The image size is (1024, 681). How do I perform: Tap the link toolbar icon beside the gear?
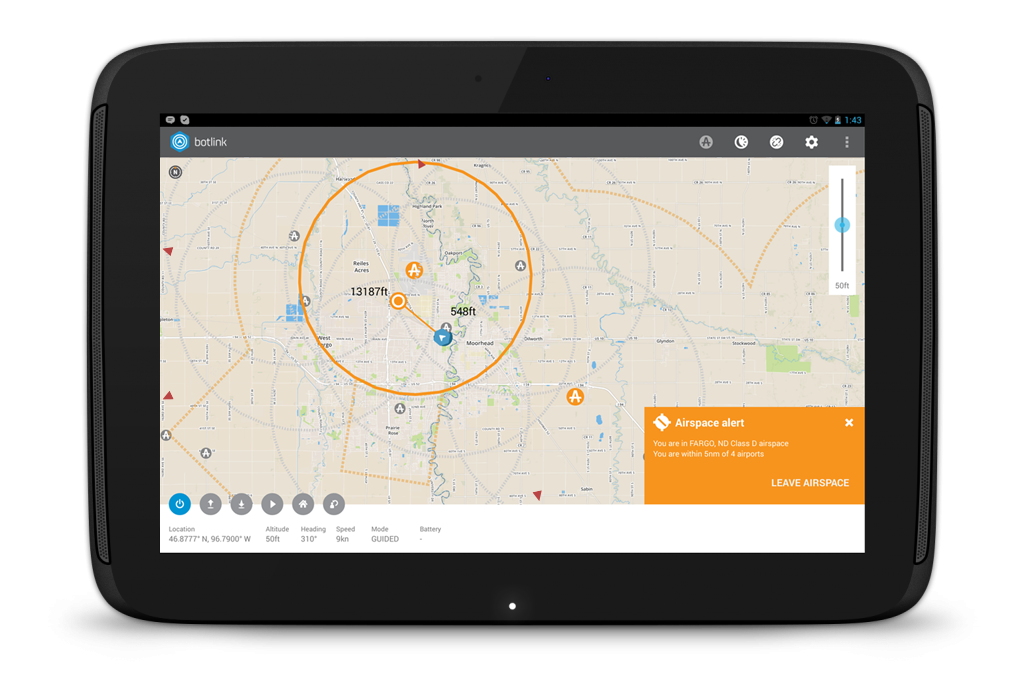[776, 142]
